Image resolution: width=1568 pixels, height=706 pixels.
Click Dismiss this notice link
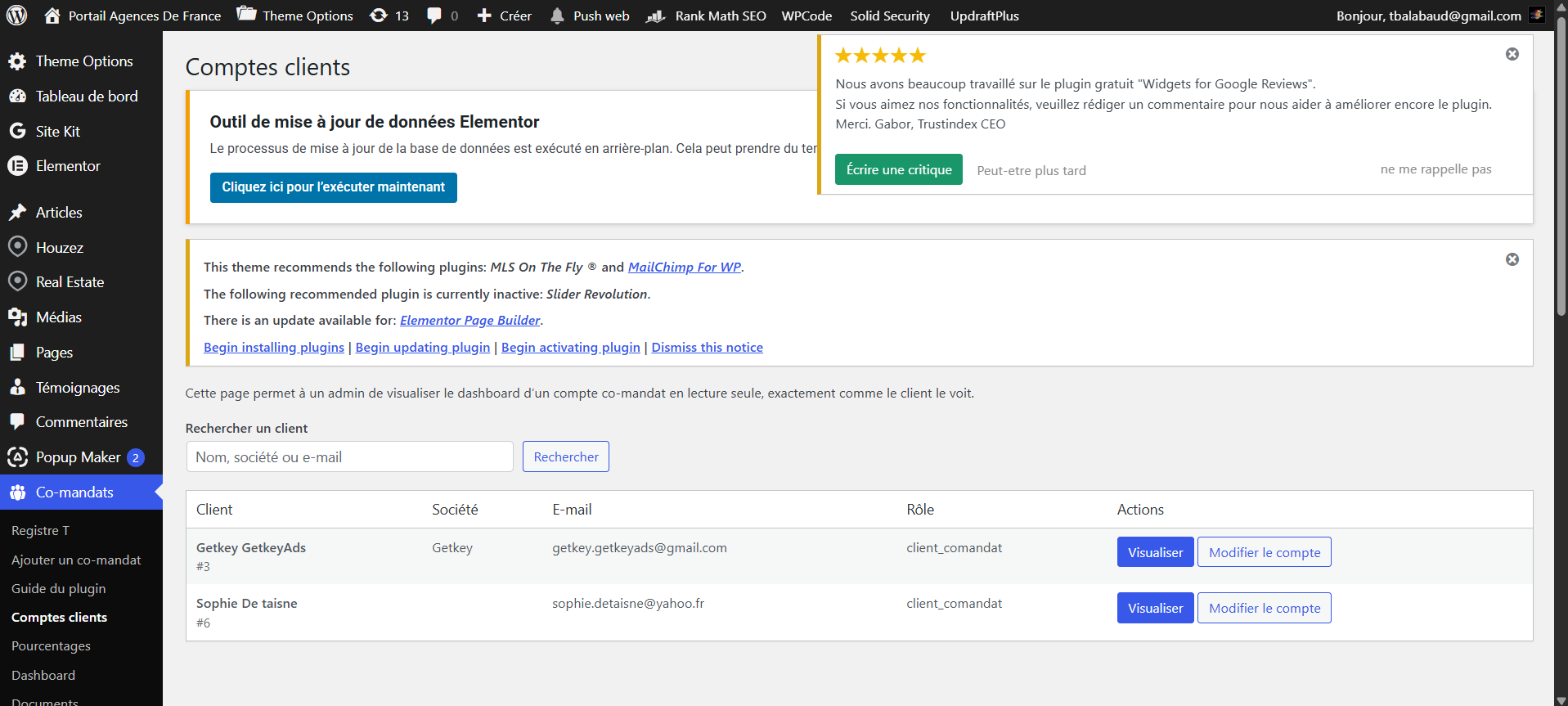708,348
